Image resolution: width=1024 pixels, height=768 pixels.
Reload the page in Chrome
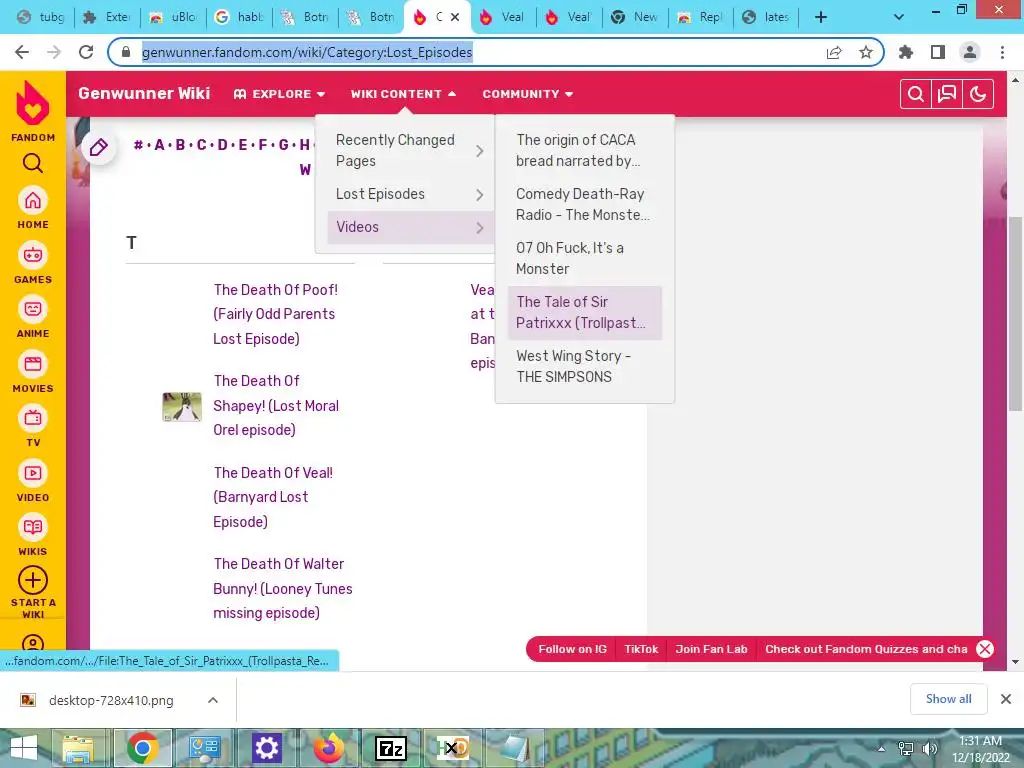[x=86, y=52]
